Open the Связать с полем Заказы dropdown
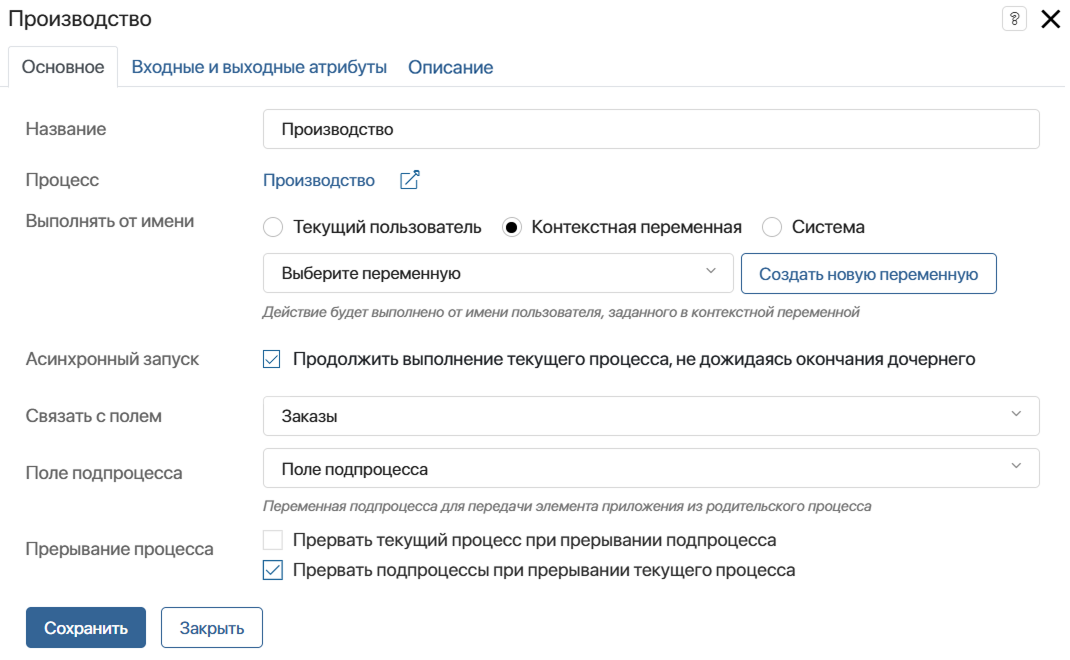 click(x=651, y=416)
